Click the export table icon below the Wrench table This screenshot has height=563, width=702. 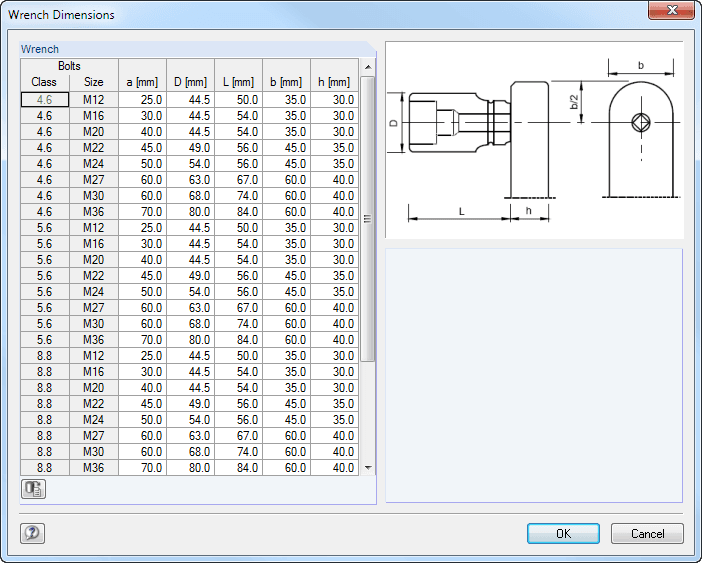[33, 489]
